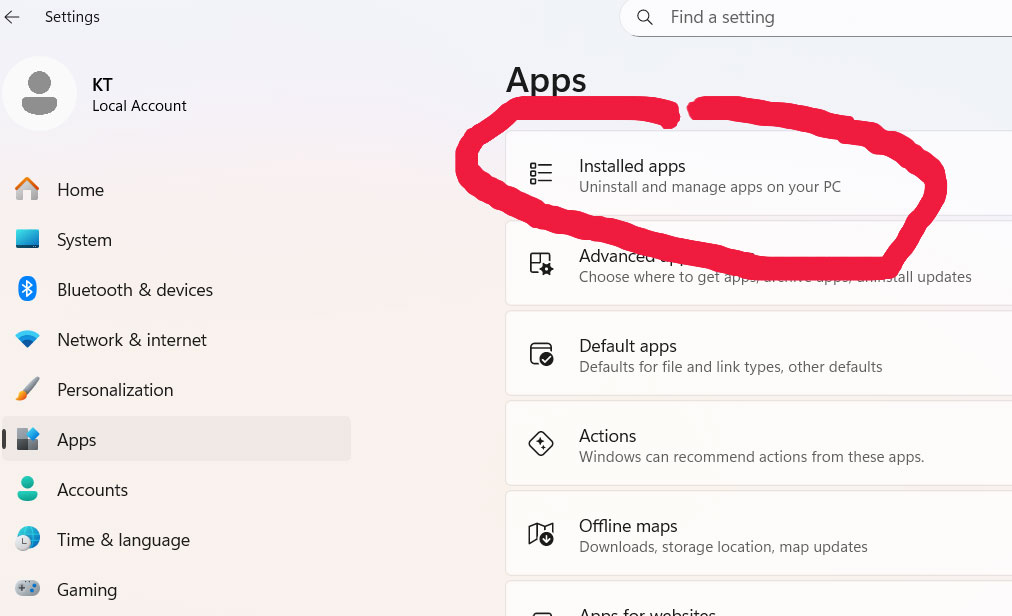Click the Actions sparkle icon
1012x616 pixels.
(x=541, y=443)
